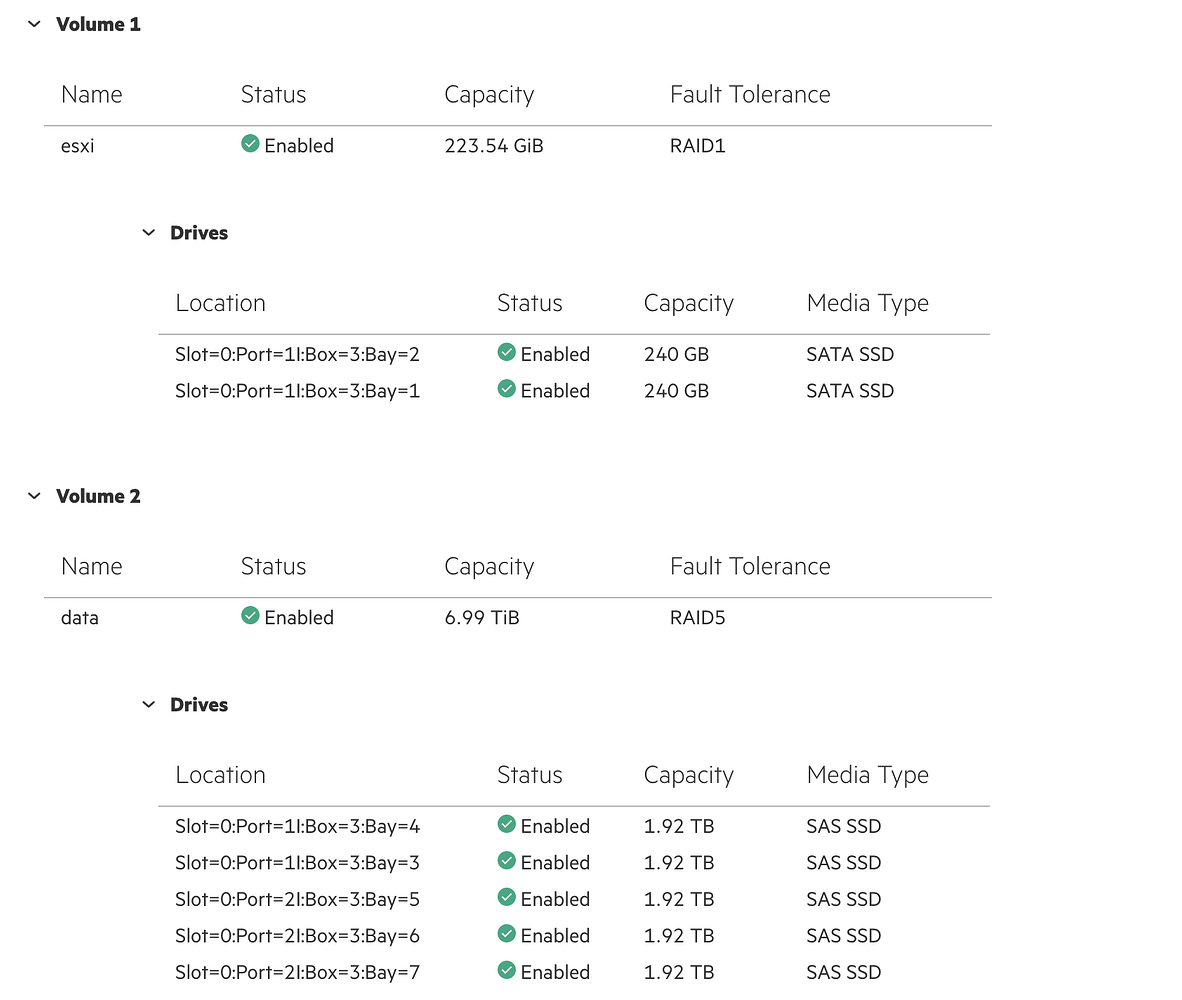This screenshot has height=1000, width=1182.
Task: Select the data volume name
Action: pos(80,617)
